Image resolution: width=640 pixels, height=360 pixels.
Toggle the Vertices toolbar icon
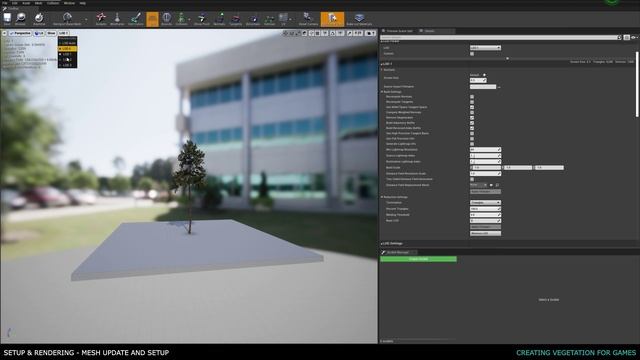(x=269, y=19)
